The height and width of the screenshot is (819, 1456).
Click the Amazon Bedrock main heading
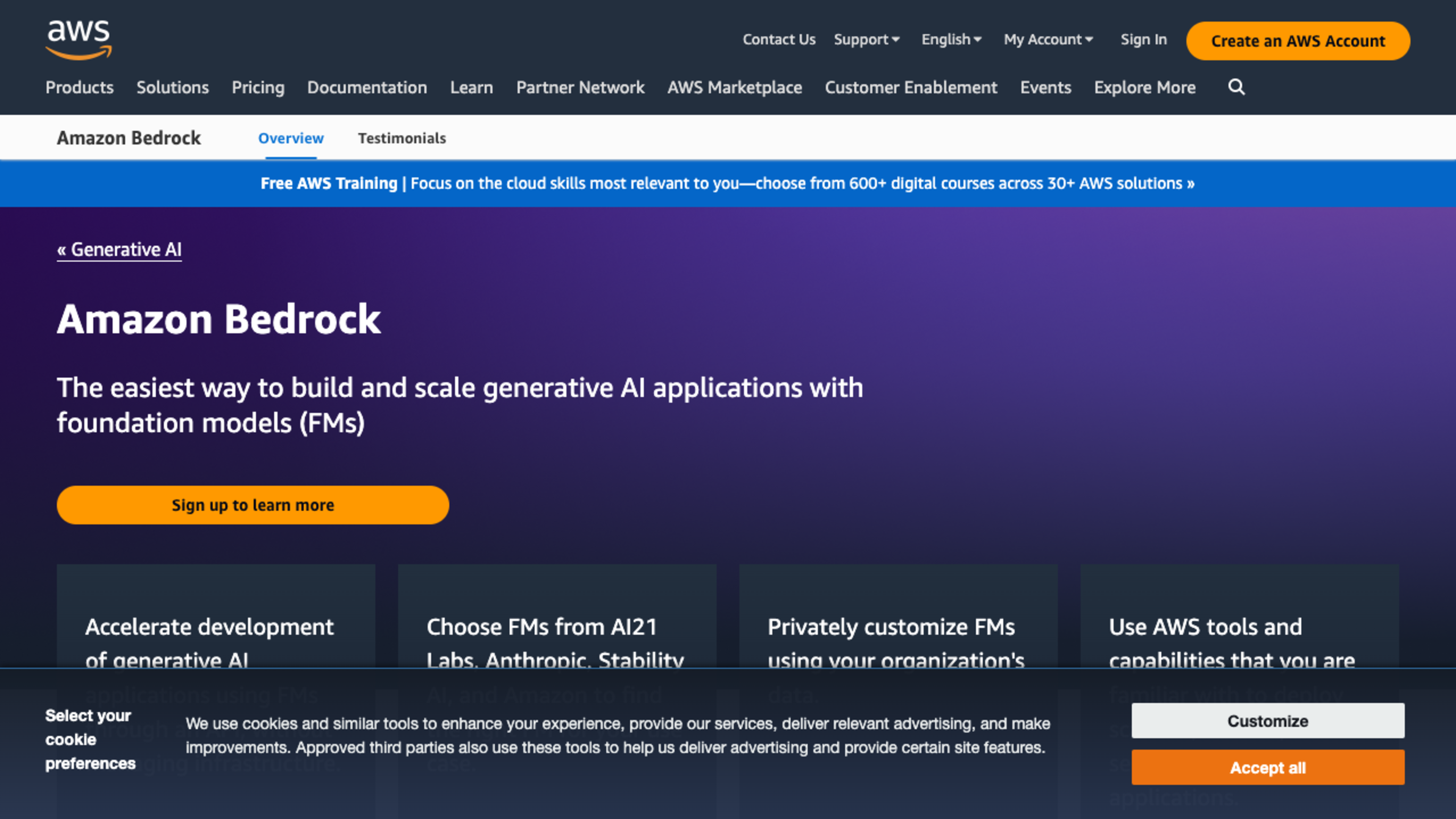219,319
